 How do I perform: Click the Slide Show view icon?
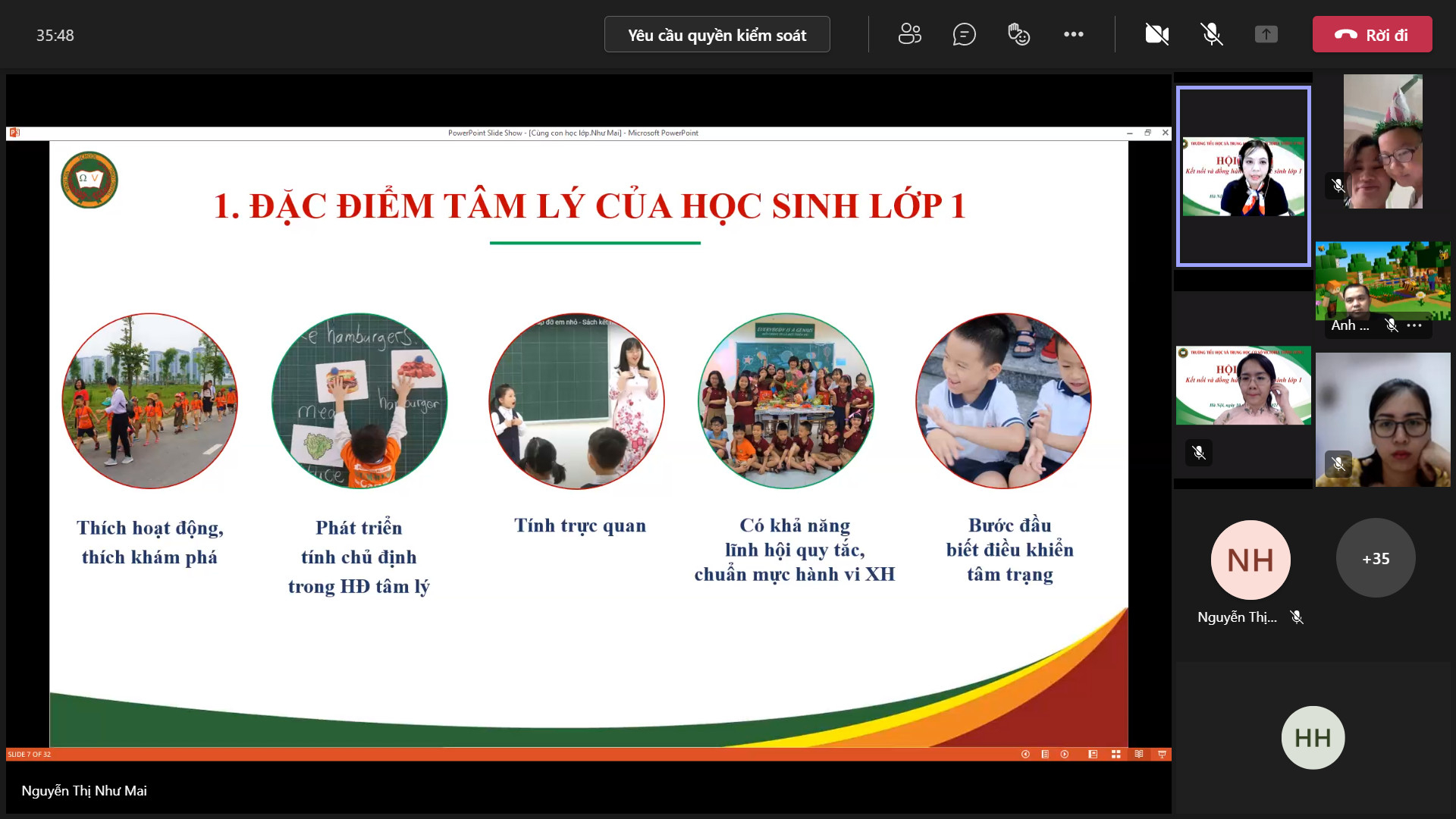tap(1162, 754)
